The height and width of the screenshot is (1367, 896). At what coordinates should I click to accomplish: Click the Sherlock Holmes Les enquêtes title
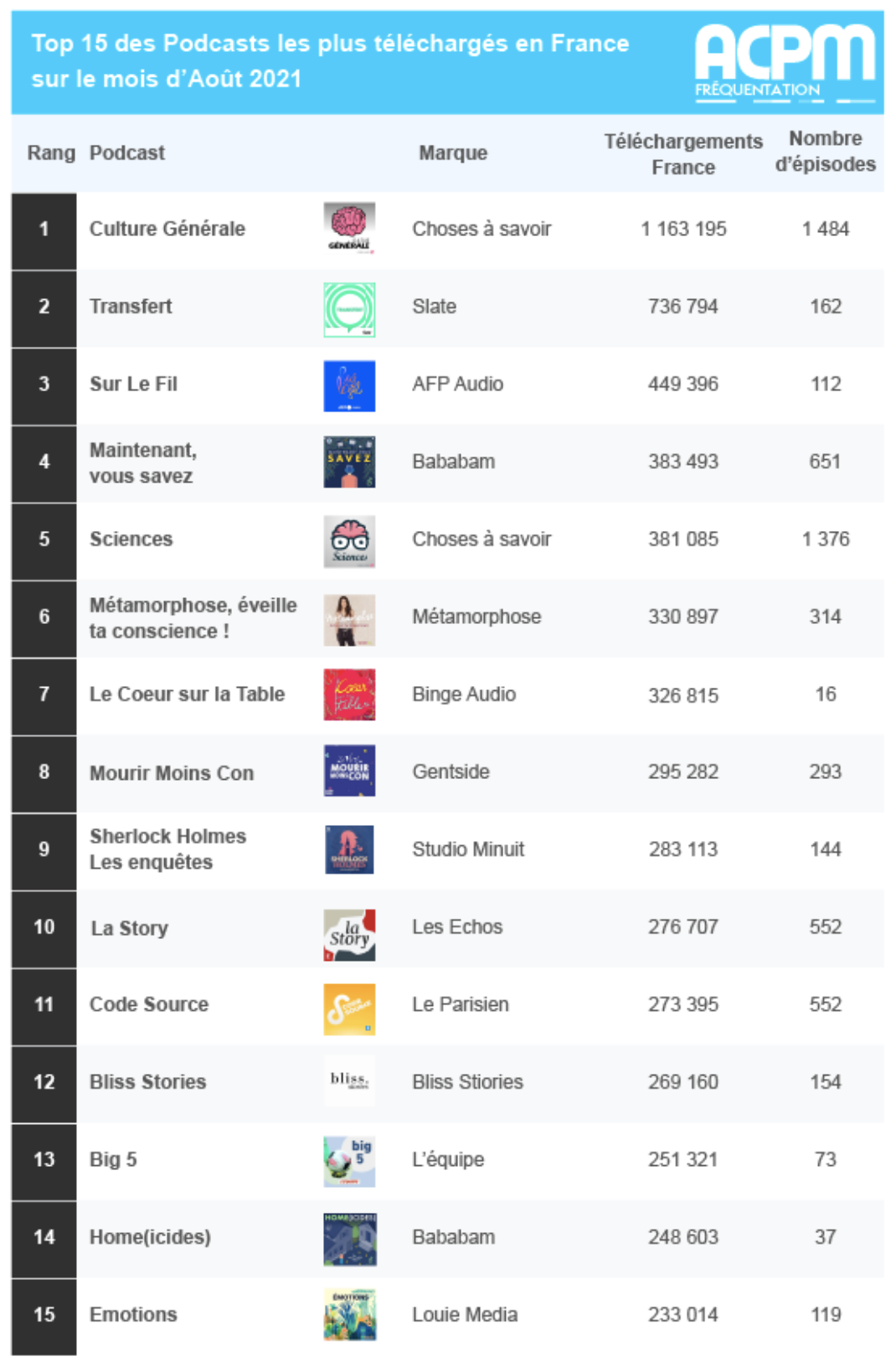pos(167,849)
